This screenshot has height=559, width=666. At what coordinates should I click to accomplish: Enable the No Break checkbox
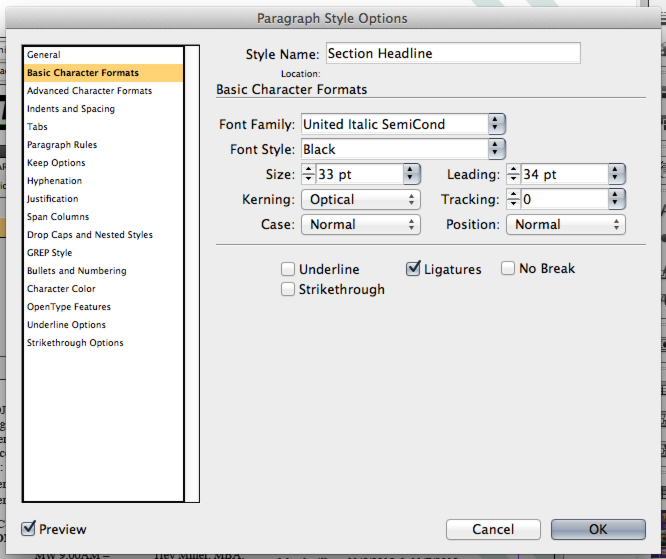point(508,268)
